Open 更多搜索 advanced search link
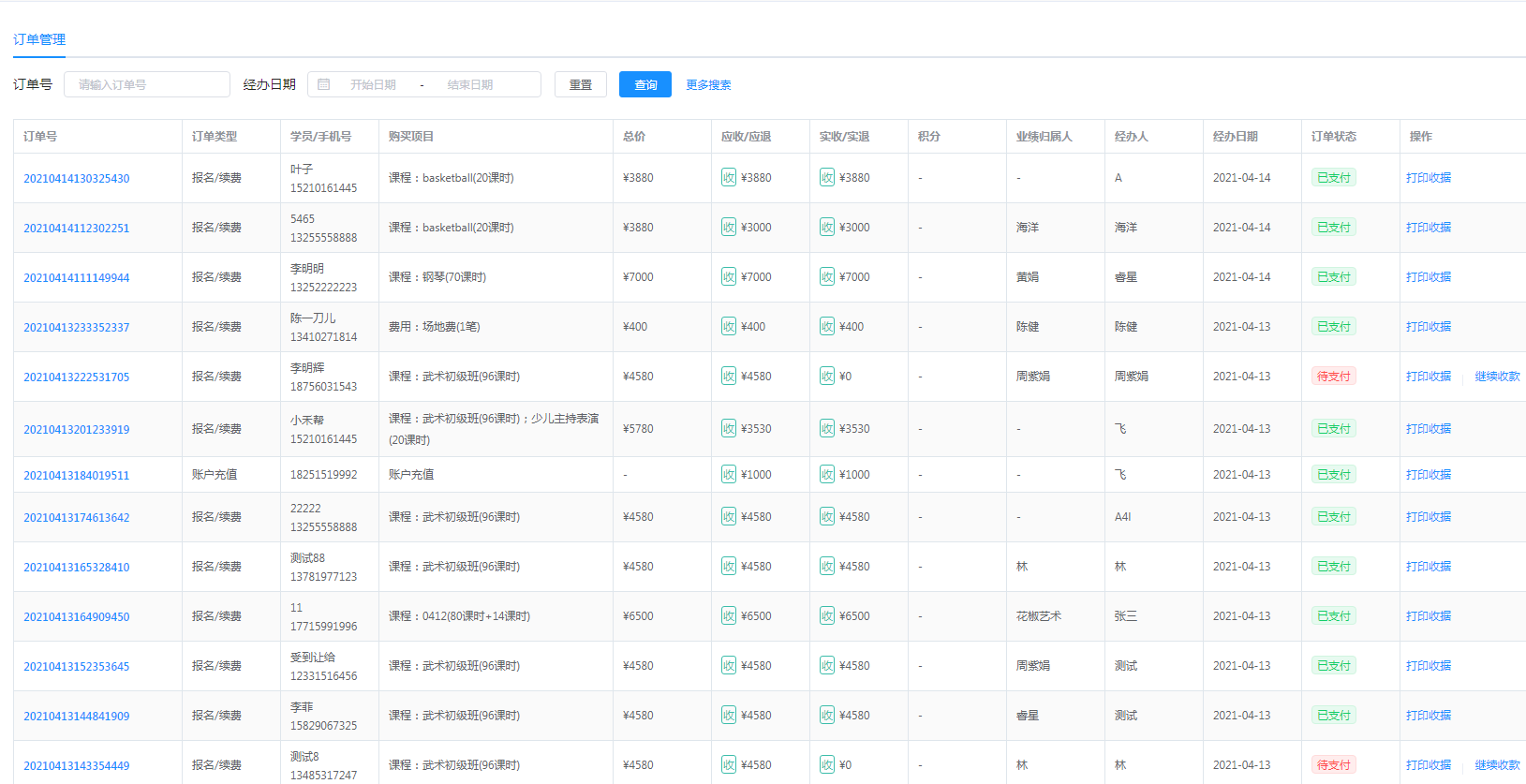Viewport: 1526px width, 784px height. tap(708, 84)
